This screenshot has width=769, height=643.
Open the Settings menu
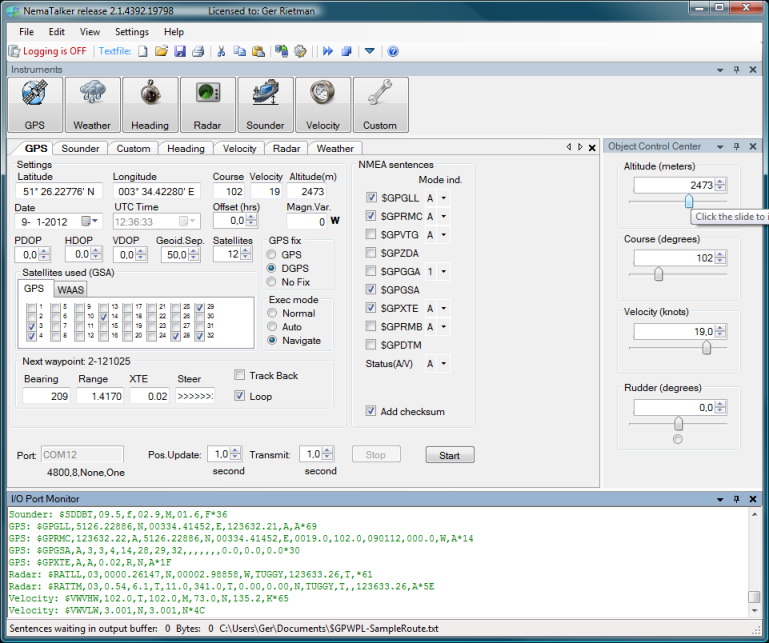(x=131, y=32)
